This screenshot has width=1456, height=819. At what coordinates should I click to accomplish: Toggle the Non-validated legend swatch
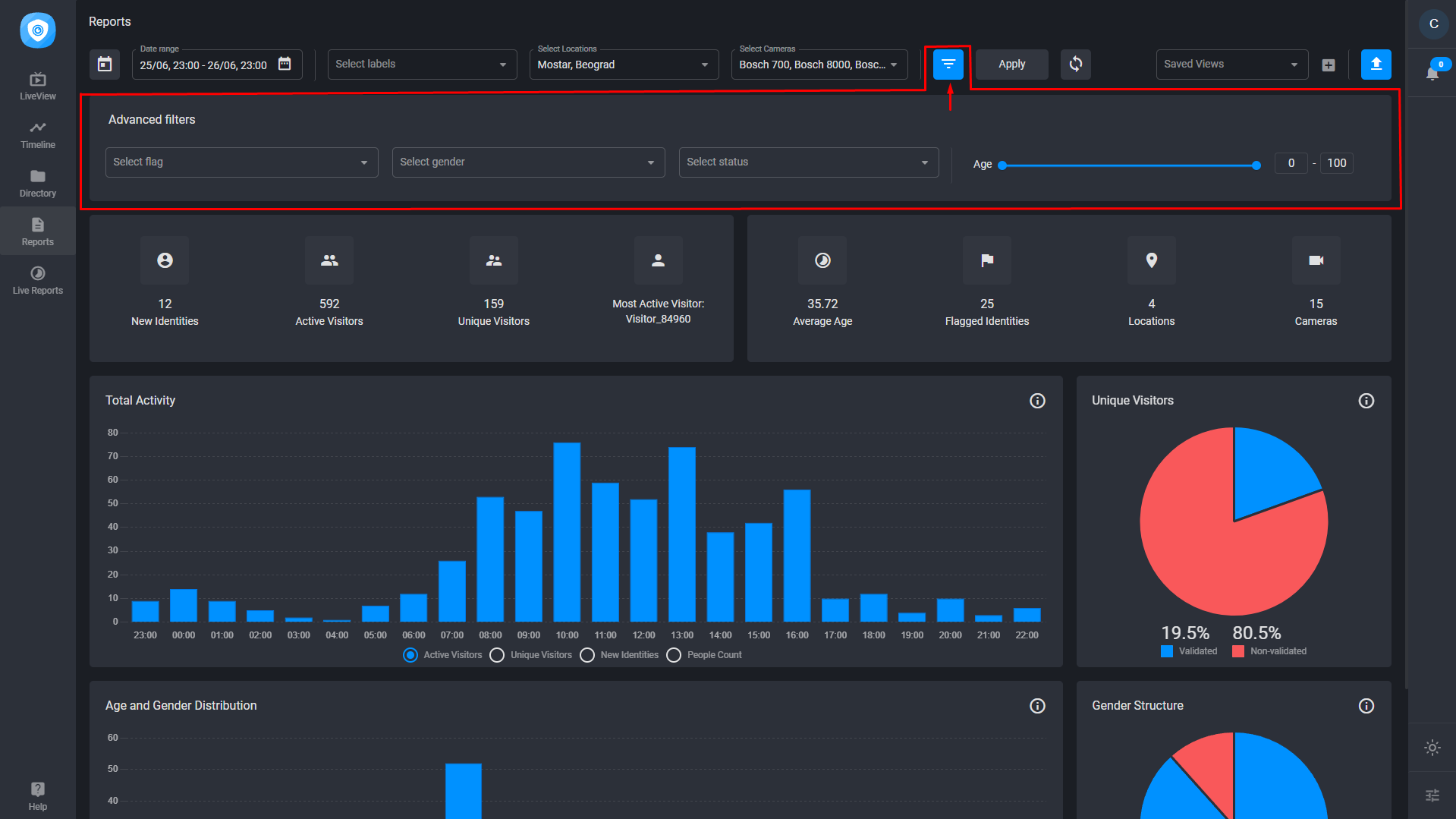pos(1238,651)
